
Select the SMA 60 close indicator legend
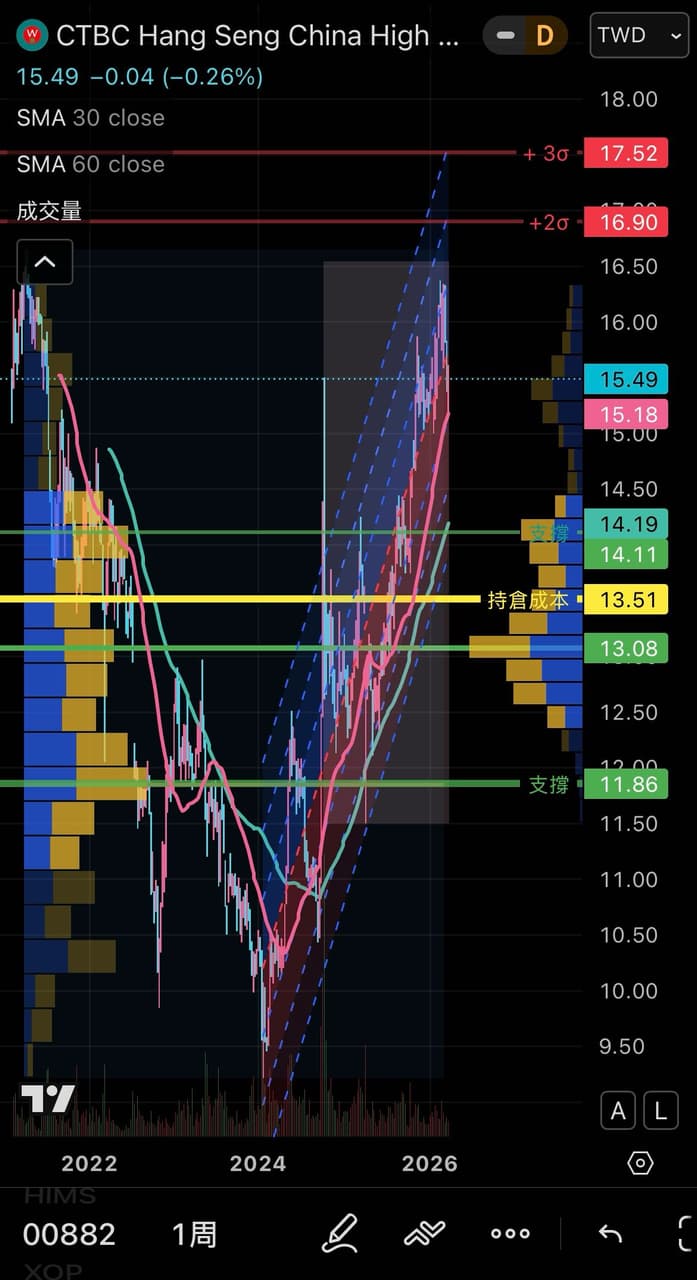[x=91, y=164]
